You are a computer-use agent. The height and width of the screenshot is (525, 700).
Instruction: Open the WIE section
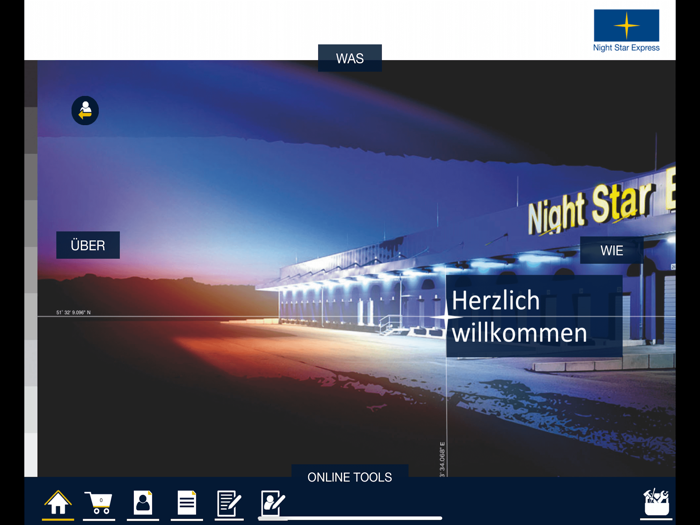click(612, 250)
